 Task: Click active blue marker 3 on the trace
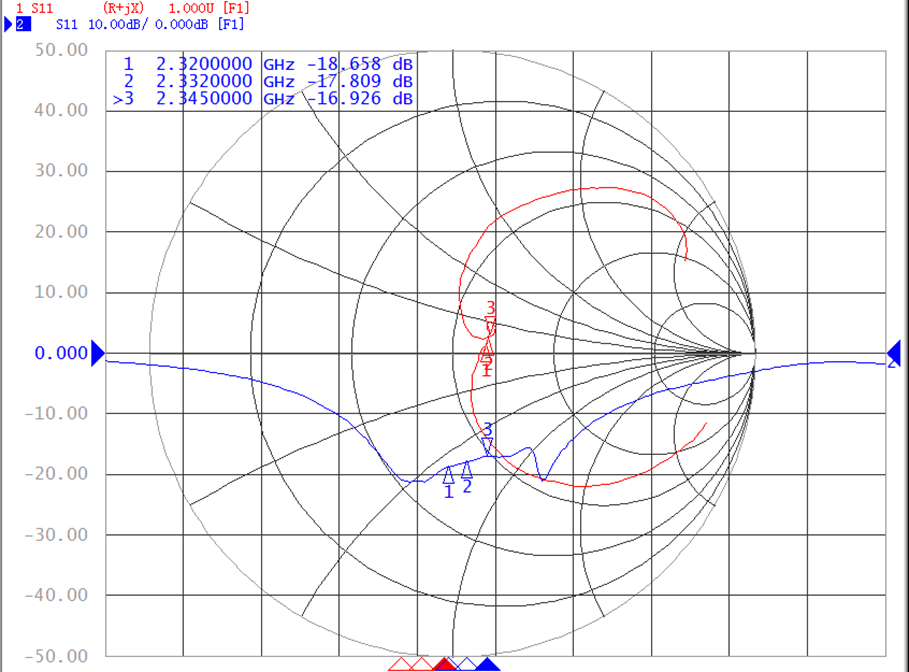pyautogui.click(x=487, y=445)
